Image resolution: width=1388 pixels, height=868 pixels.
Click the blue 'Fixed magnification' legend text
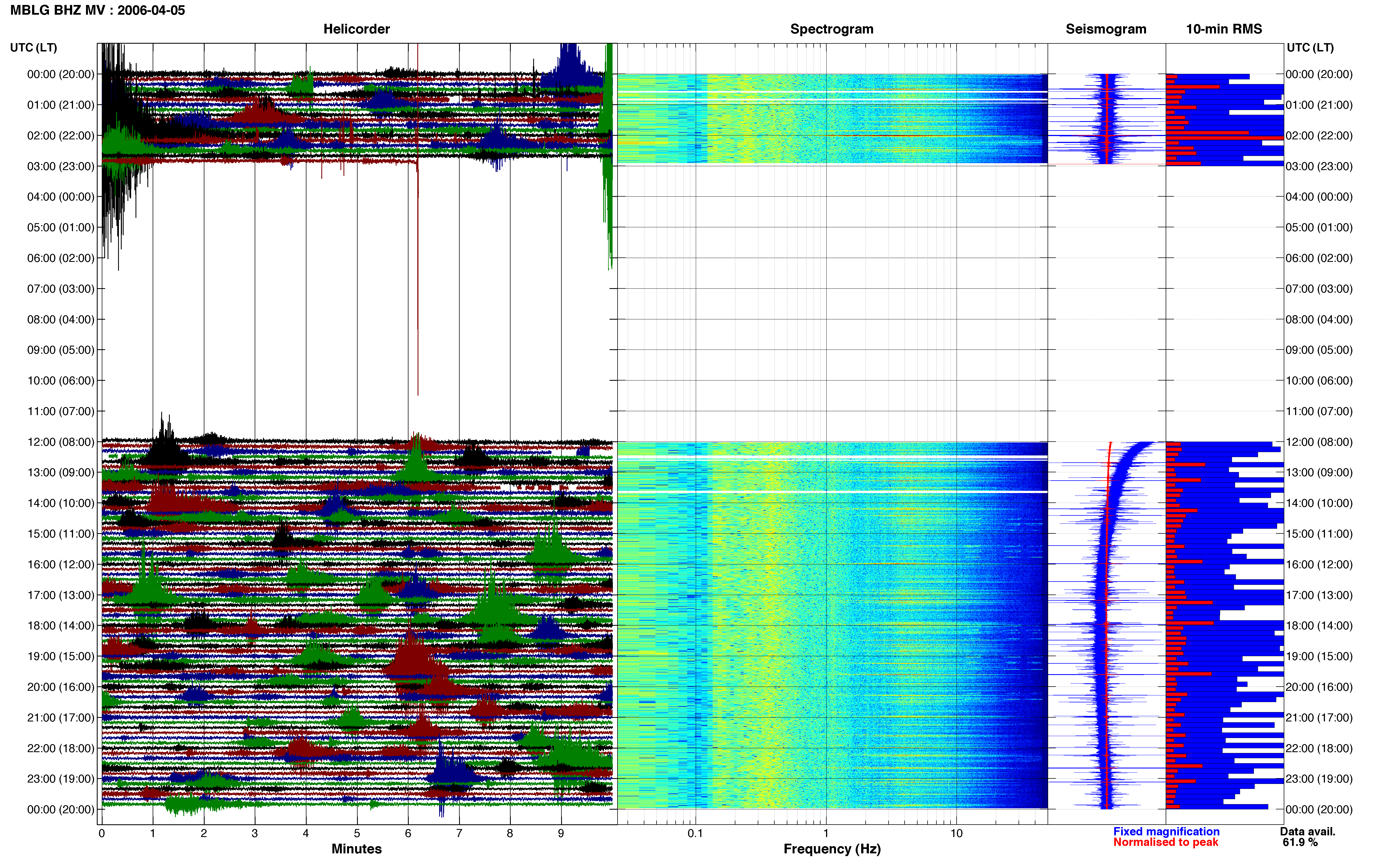point(1166,832)
